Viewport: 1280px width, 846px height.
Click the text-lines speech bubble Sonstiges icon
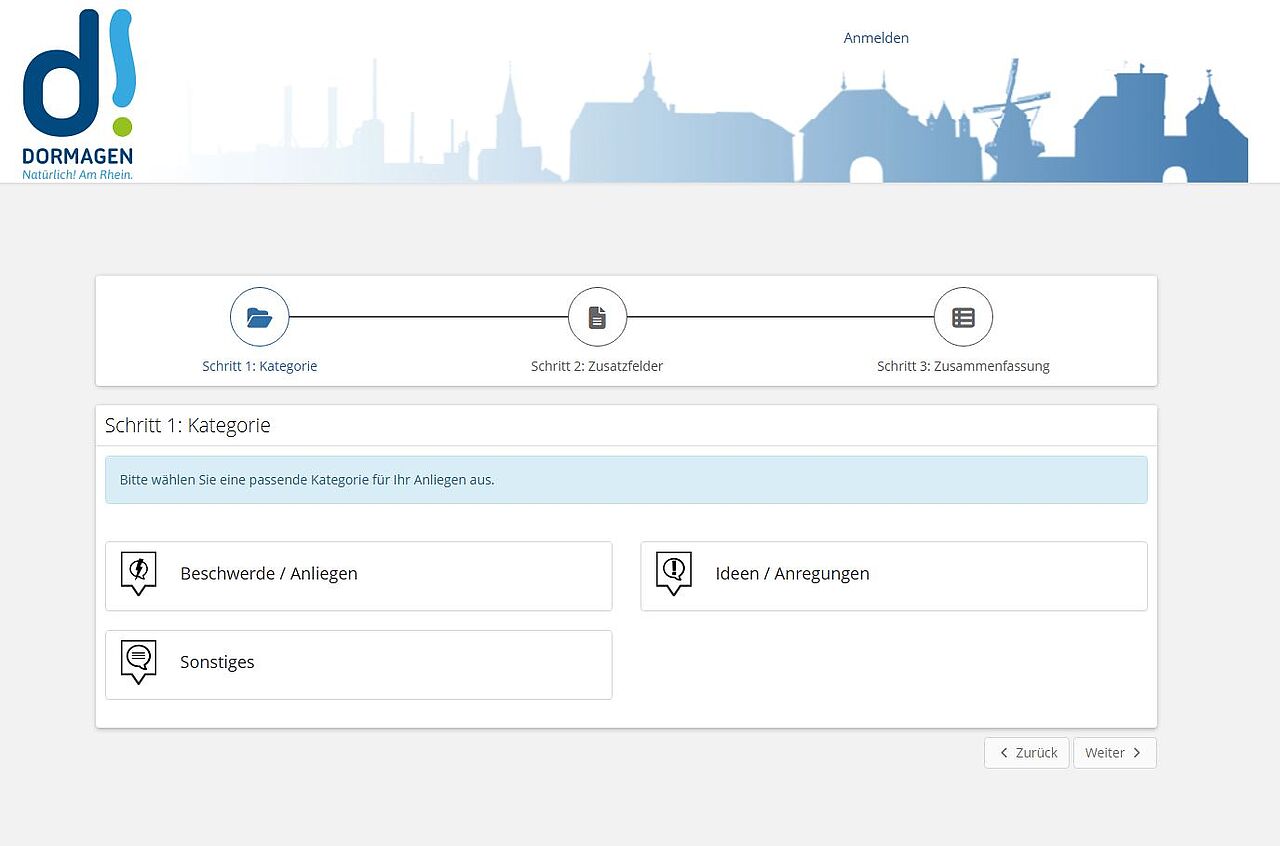point(138,661)
